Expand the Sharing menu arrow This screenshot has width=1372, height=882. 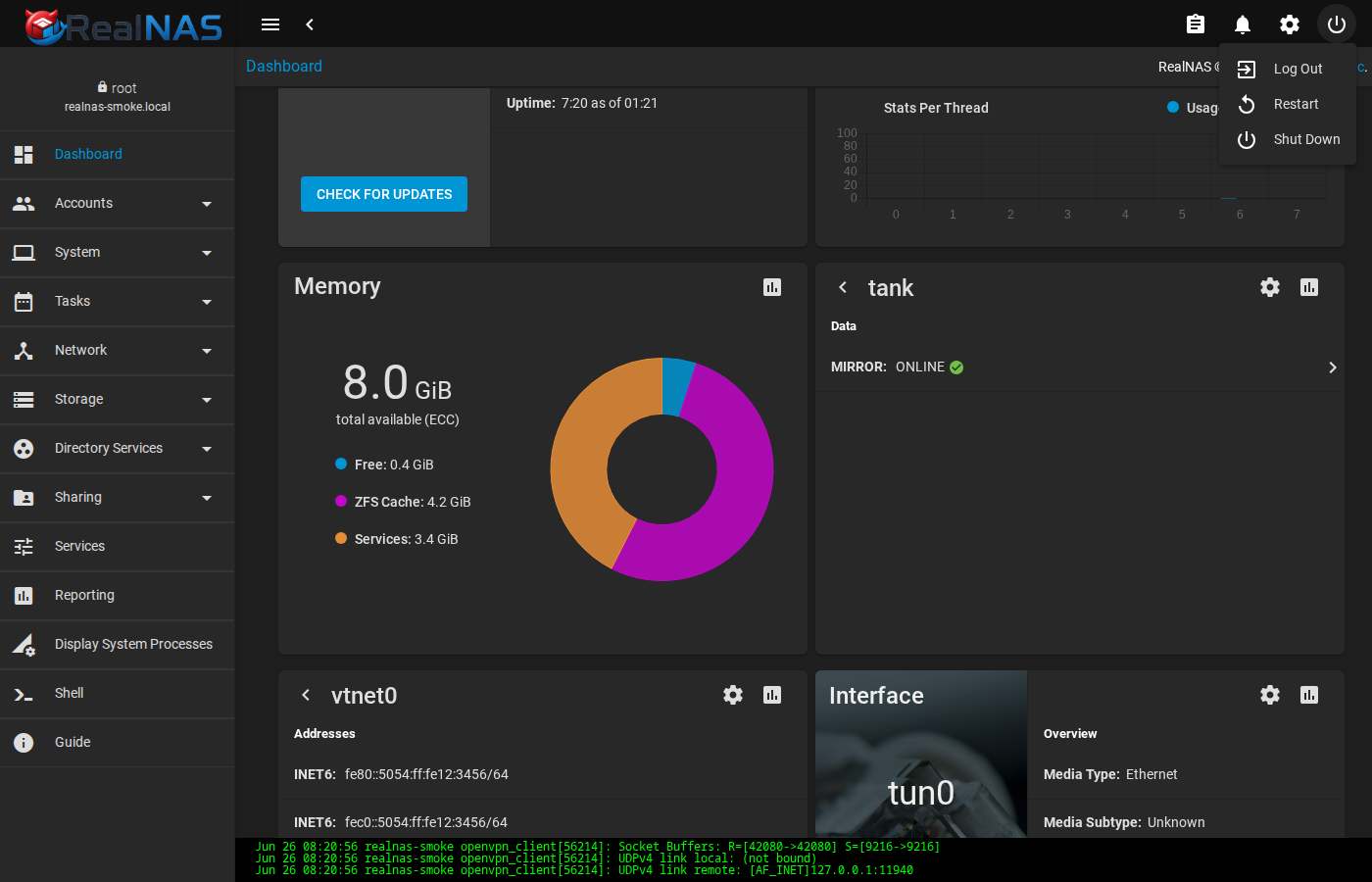tap(207, 498)
